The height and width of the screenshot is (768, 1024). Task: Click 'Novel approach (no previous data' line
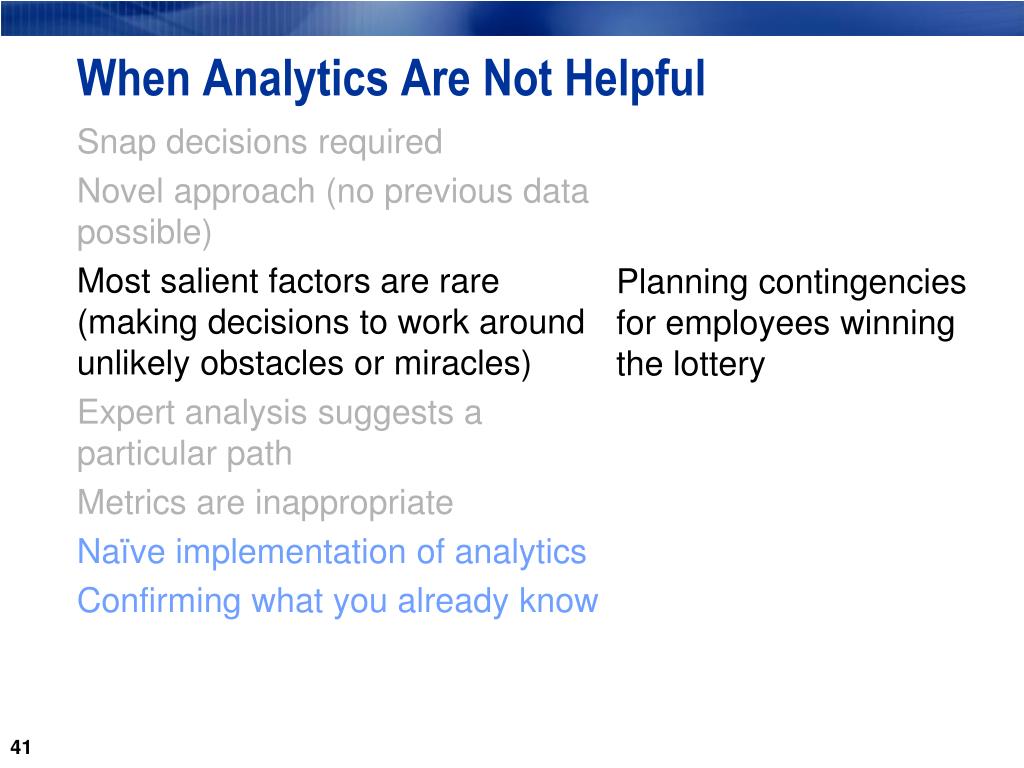(x=333, y=191)
